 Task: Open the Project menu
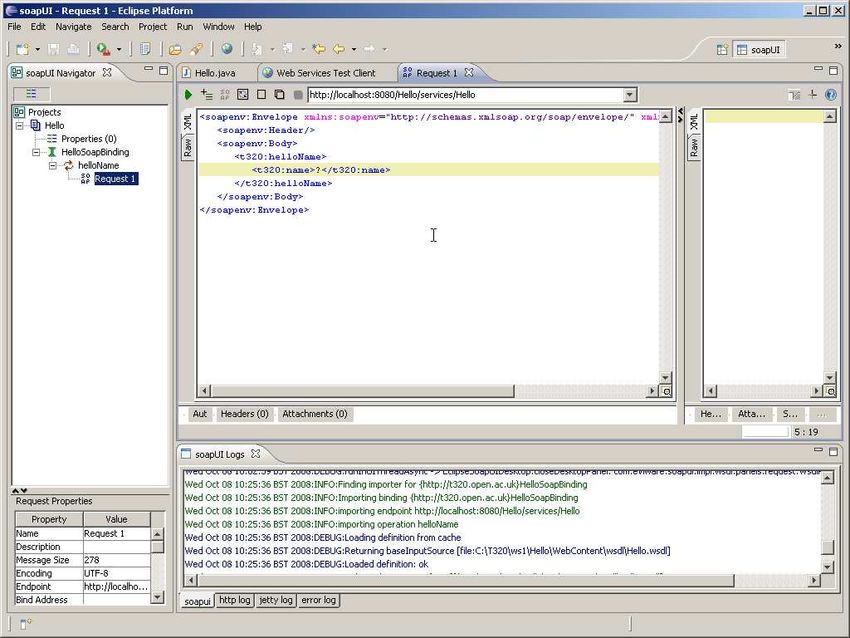coord(152,27)
